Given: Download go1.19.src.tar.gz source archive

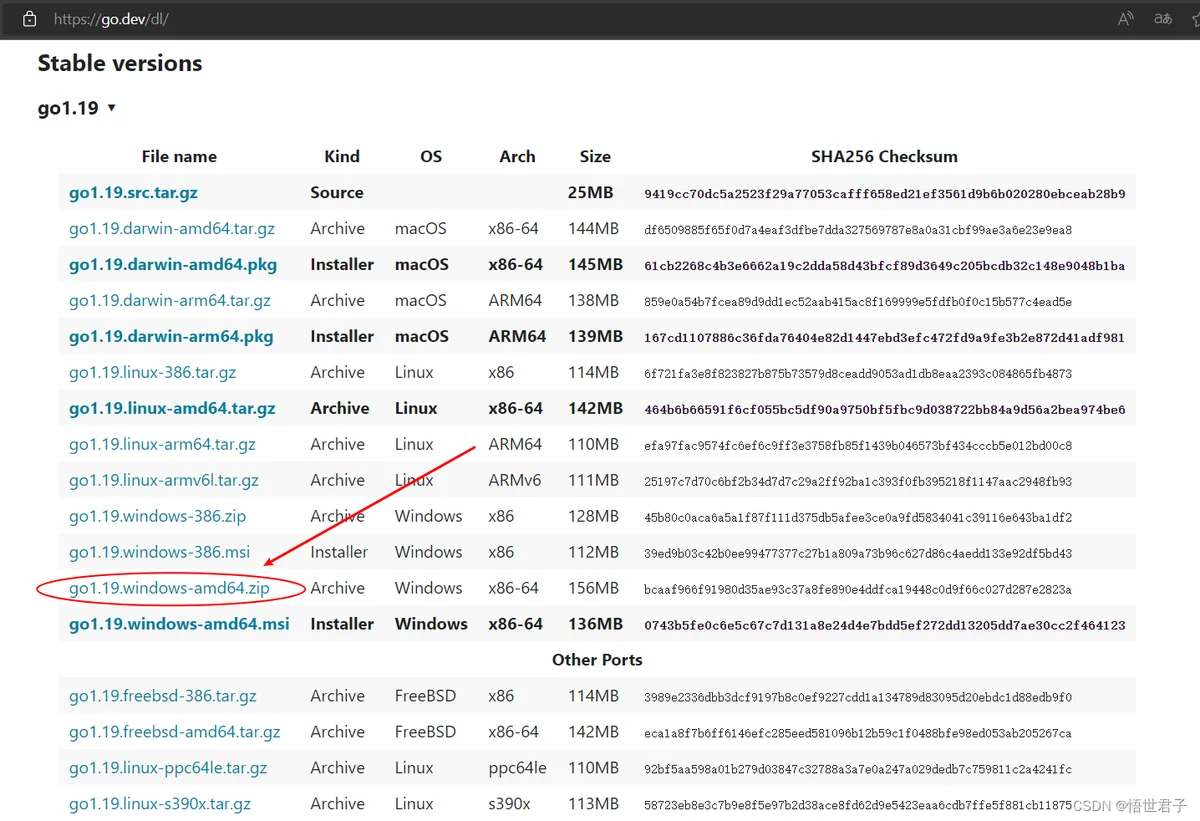Looking at the screenshot, I should pos(133,193).
